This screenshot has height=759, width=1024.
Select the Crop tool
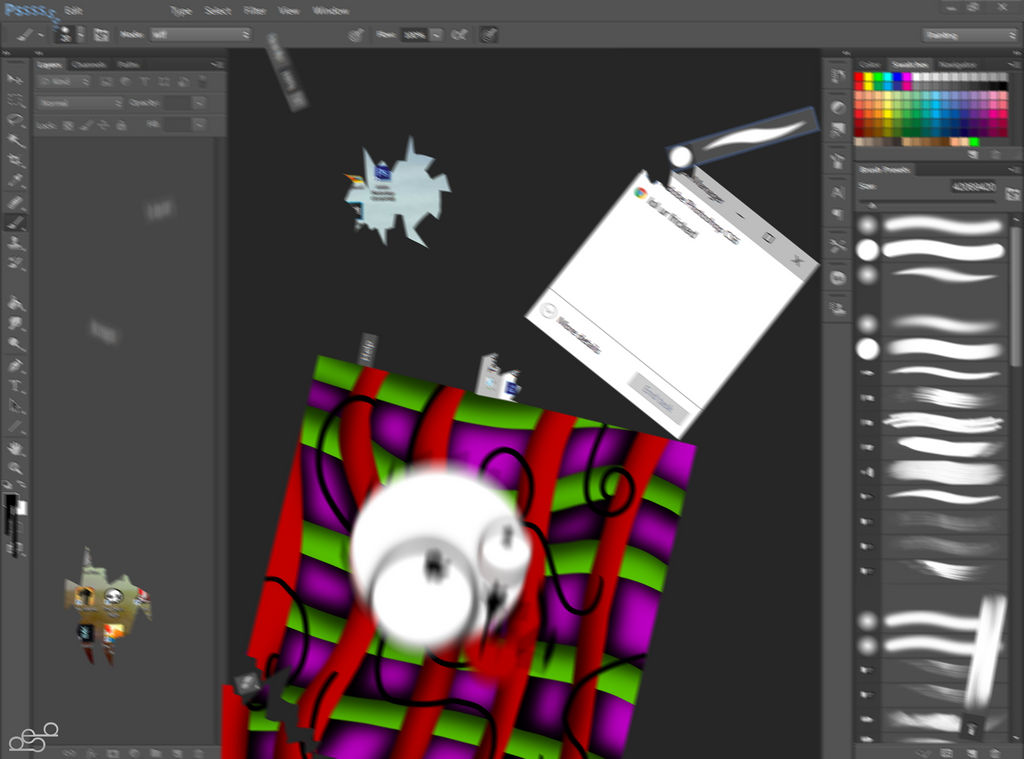click(x=15, y=161)
